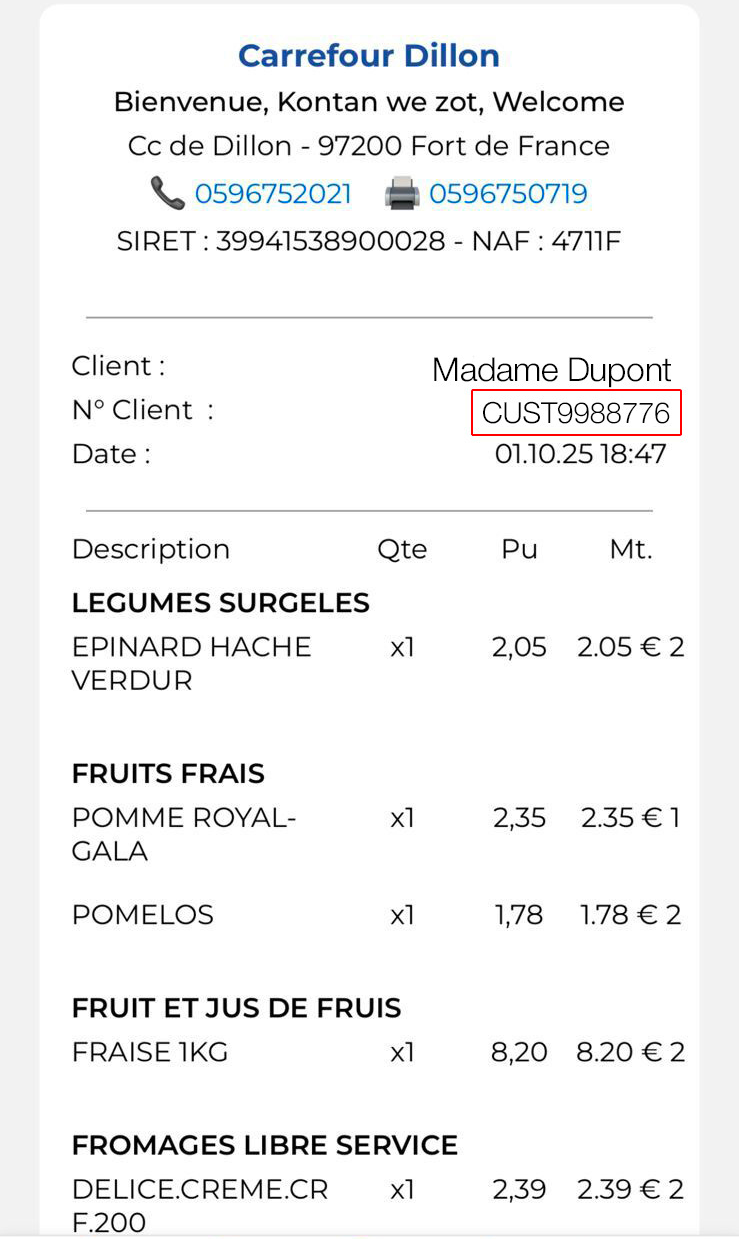Select the POMME ROYAL-GALA item
Viewport: 739px width, 1239px height.
pos(183,834)
